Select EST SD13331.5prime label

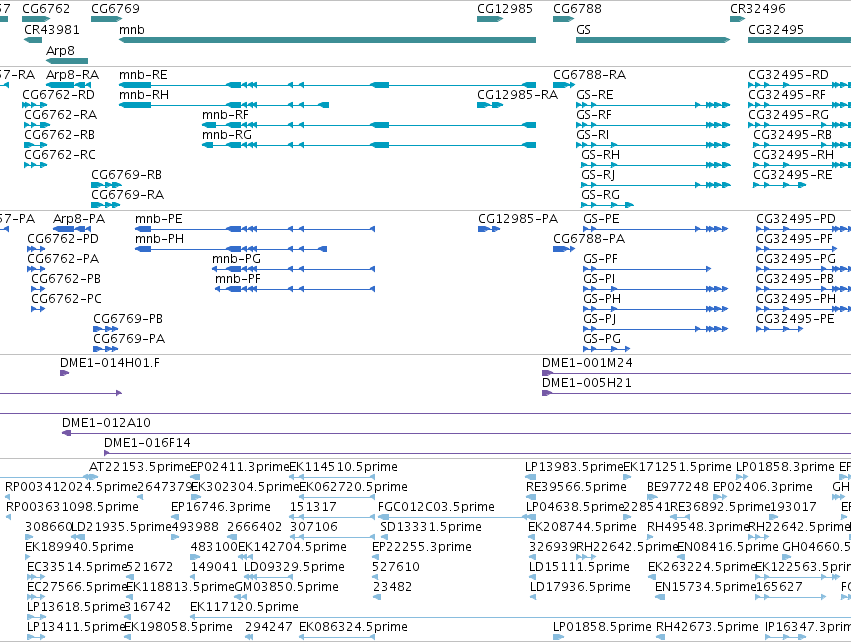431,527
